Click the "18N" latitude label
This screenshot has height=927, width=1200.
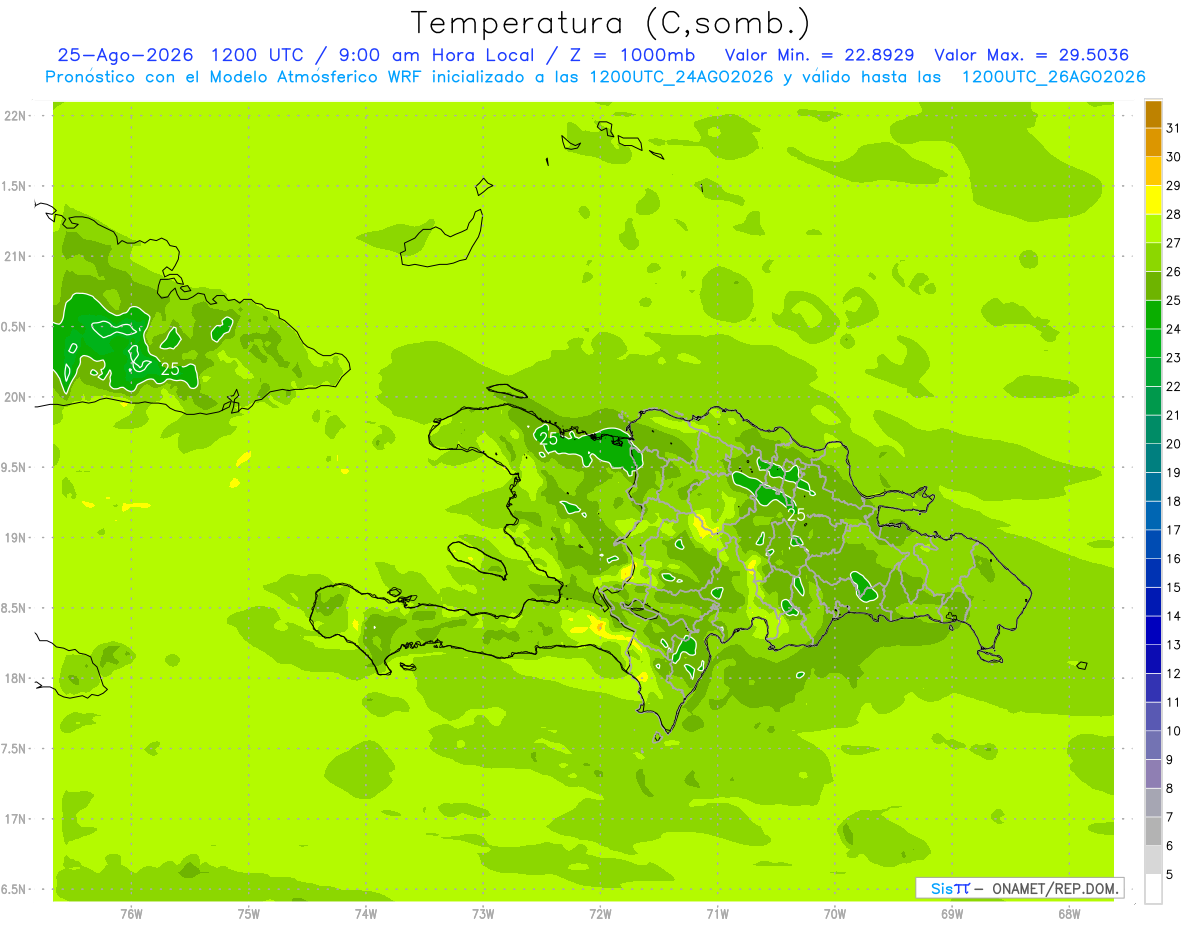click(x=15, y=678)
